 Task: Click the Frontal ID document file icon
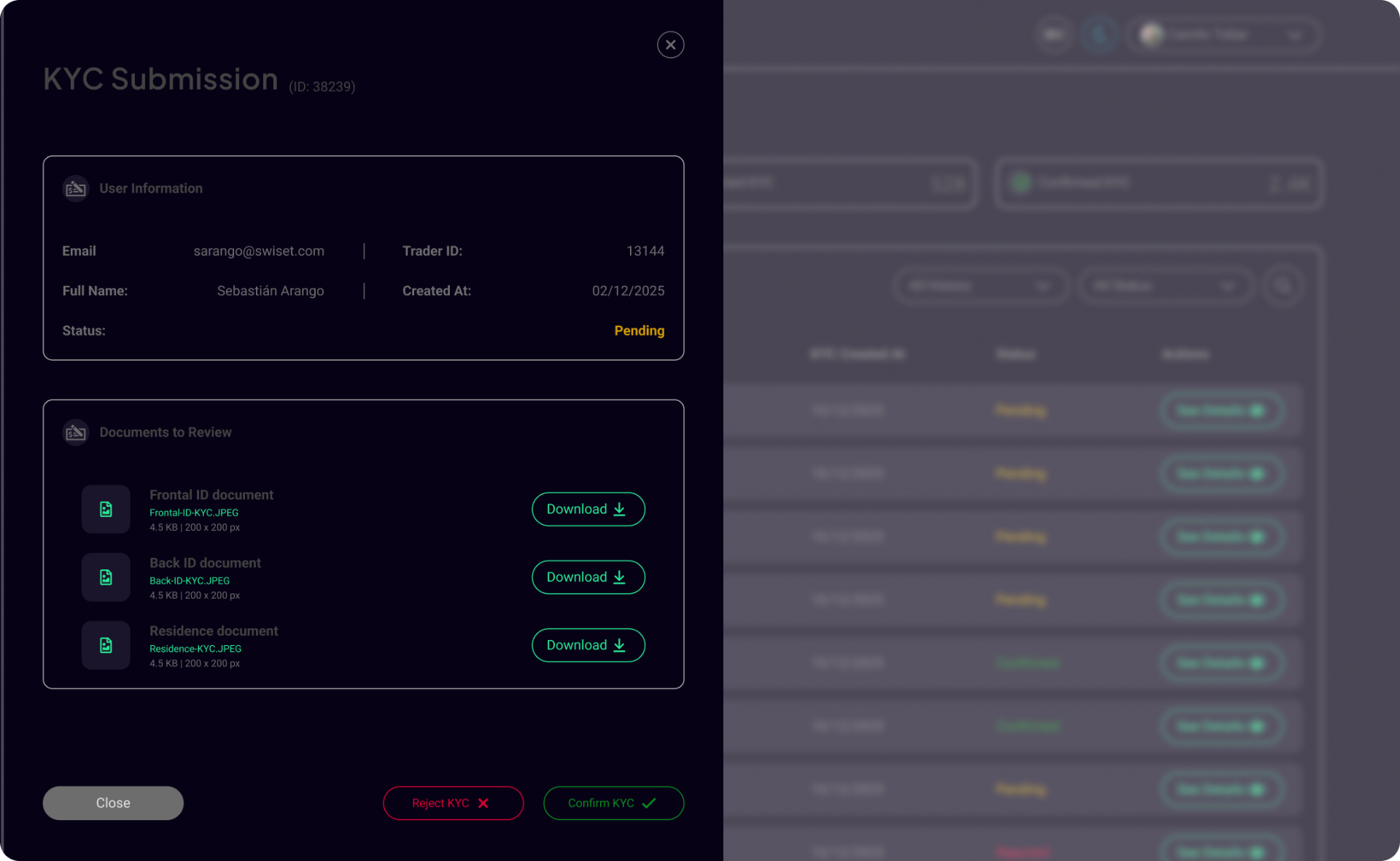[x=106, y=510]
